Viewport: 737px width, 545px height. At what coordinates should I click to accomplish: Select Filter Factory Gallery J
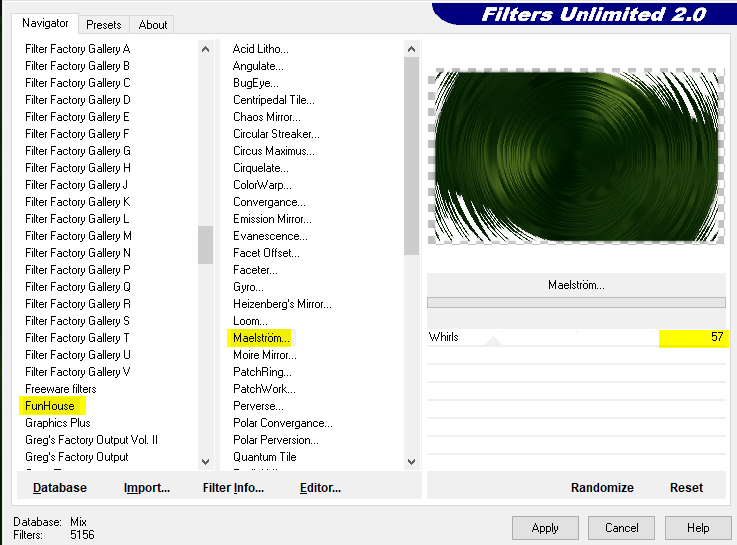tap(76, 185)
